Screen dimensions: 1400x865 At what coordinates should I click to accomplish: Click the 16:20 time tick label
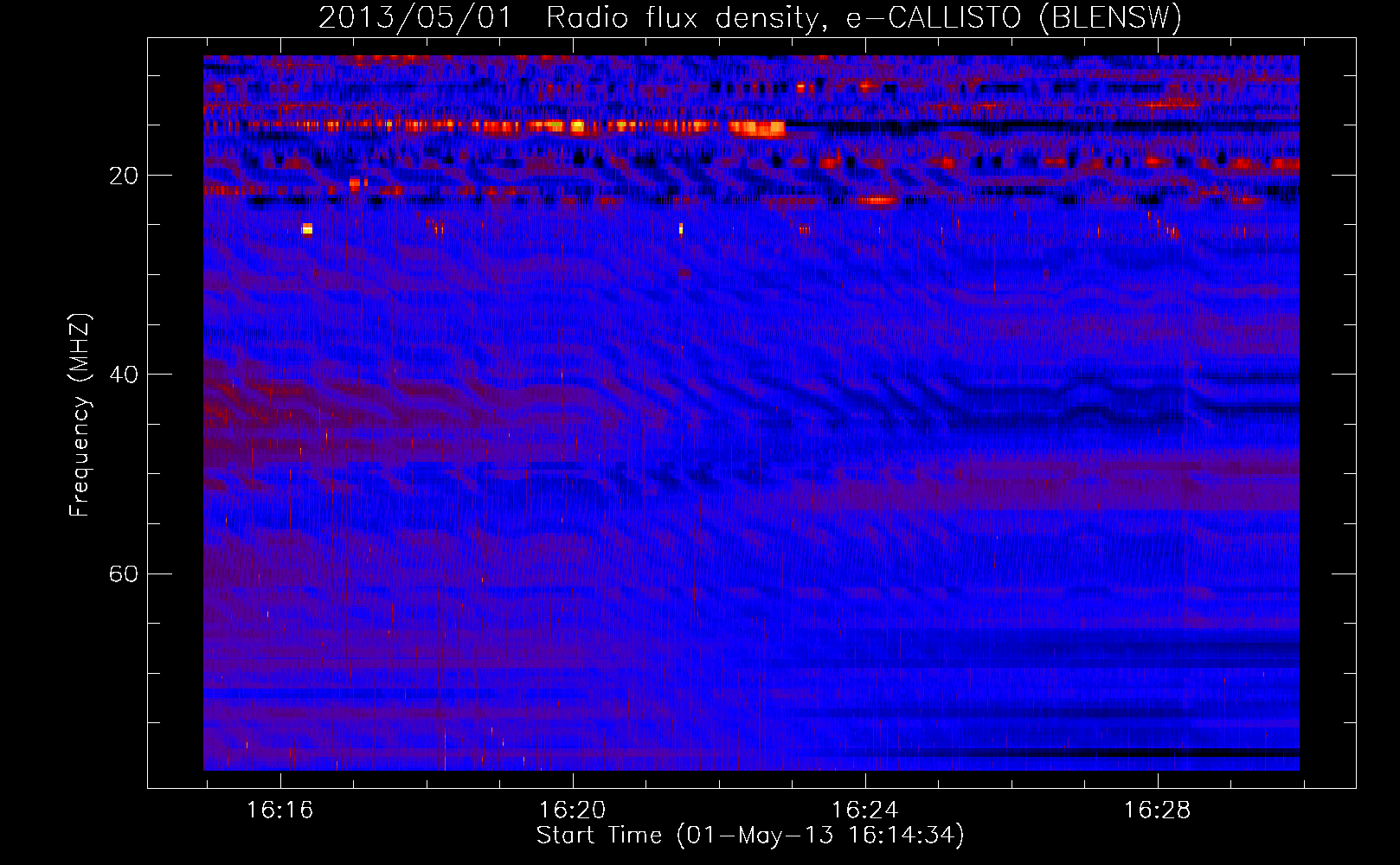pos(572,811)
